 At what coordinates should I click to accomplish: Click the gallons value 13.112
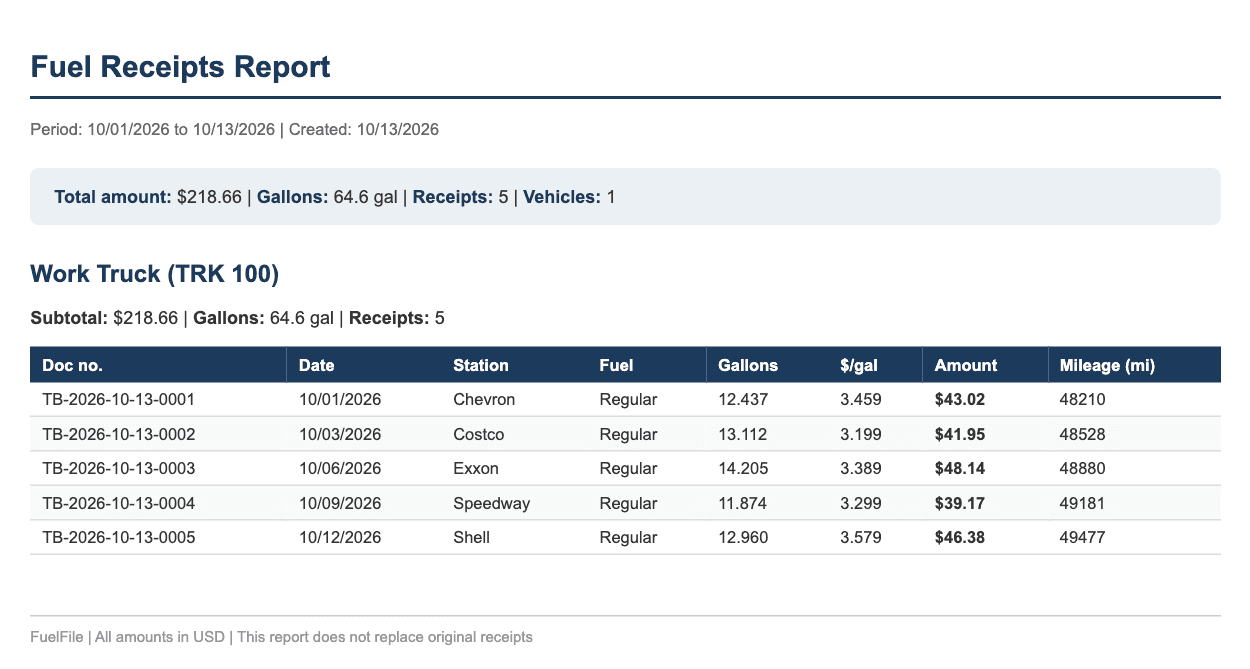tap(743, 434)
